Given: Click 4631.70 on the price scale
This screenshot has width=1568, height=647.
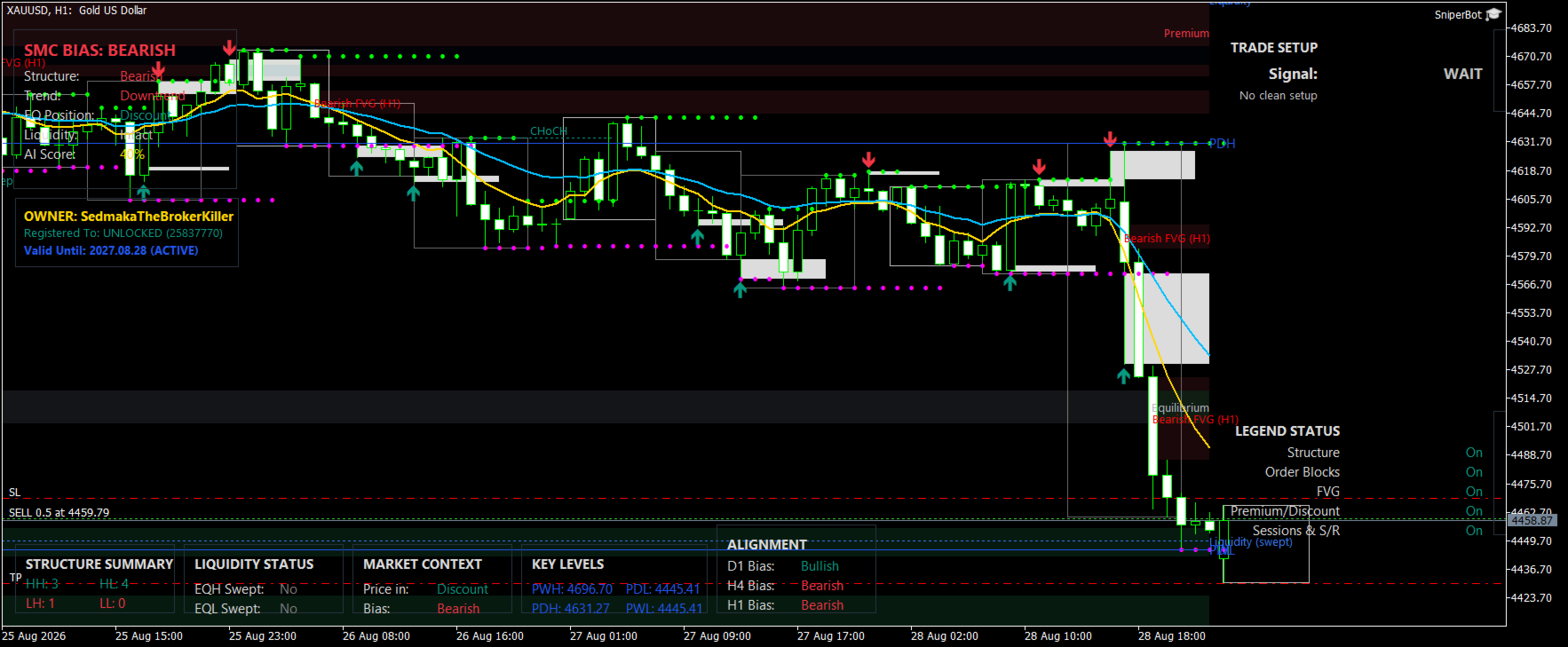Looking at the screenshot, I should pyautogui.click(x=1531, y=142).
